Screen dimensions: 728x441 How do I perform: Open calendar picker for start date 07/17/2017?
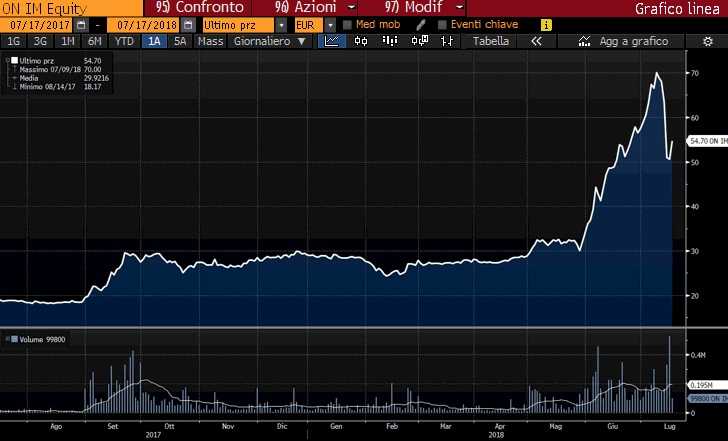pos(81,25)
